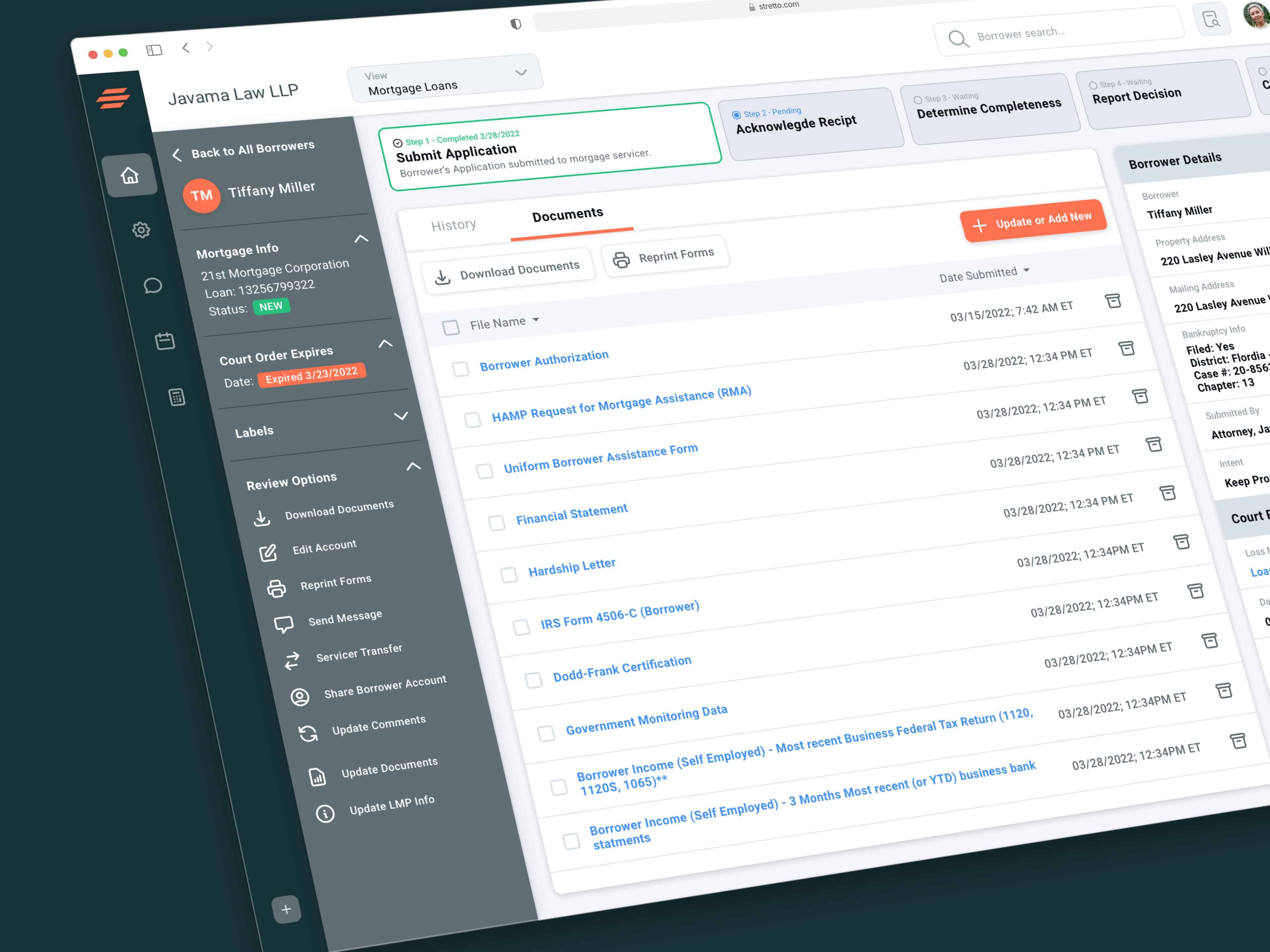Open the calendar icon in left rail
Screen dimensions: 1270x952
pyautogui.click(x=165, y=341)
